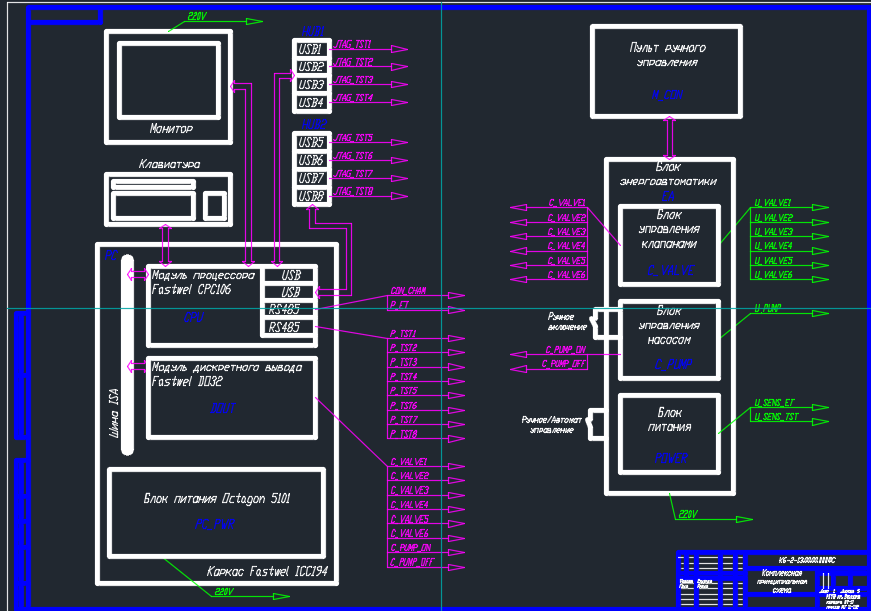Click the Блок управления насосом block
This screenshot has height=611, width=871.
669,339
